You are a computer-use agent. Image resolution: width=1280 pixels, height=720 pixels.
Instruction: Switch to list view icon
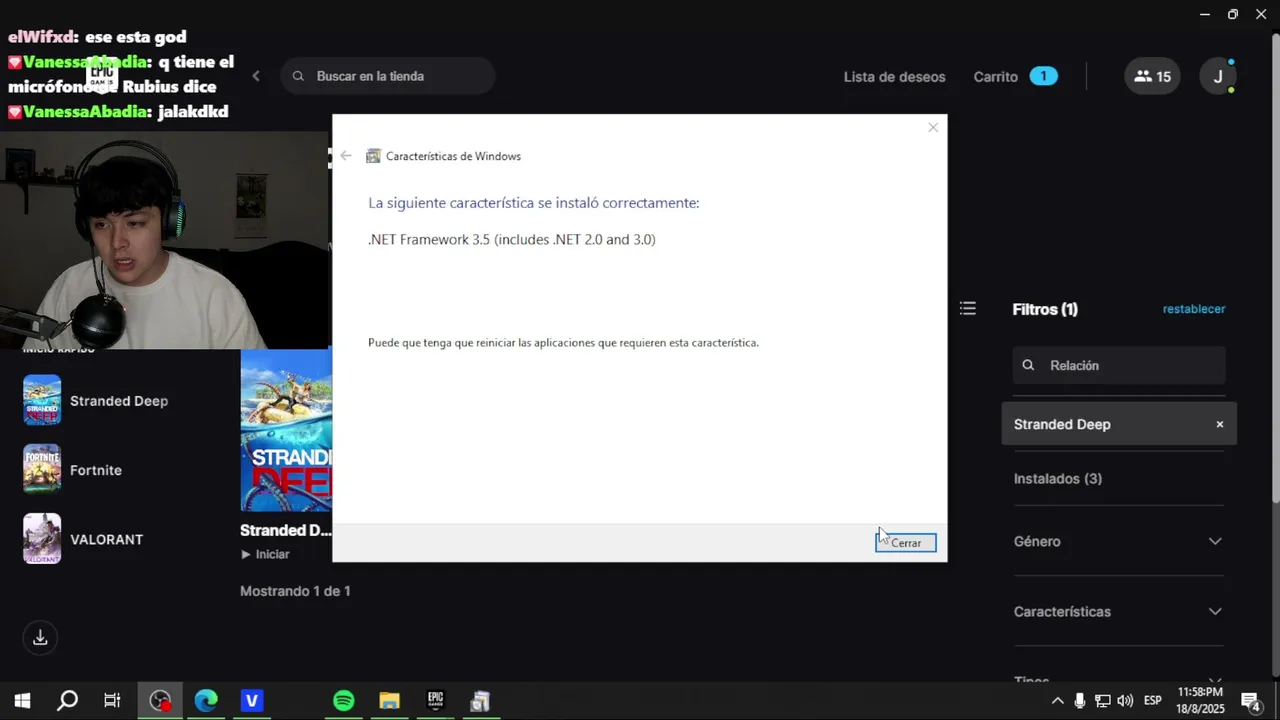(968, 309)
